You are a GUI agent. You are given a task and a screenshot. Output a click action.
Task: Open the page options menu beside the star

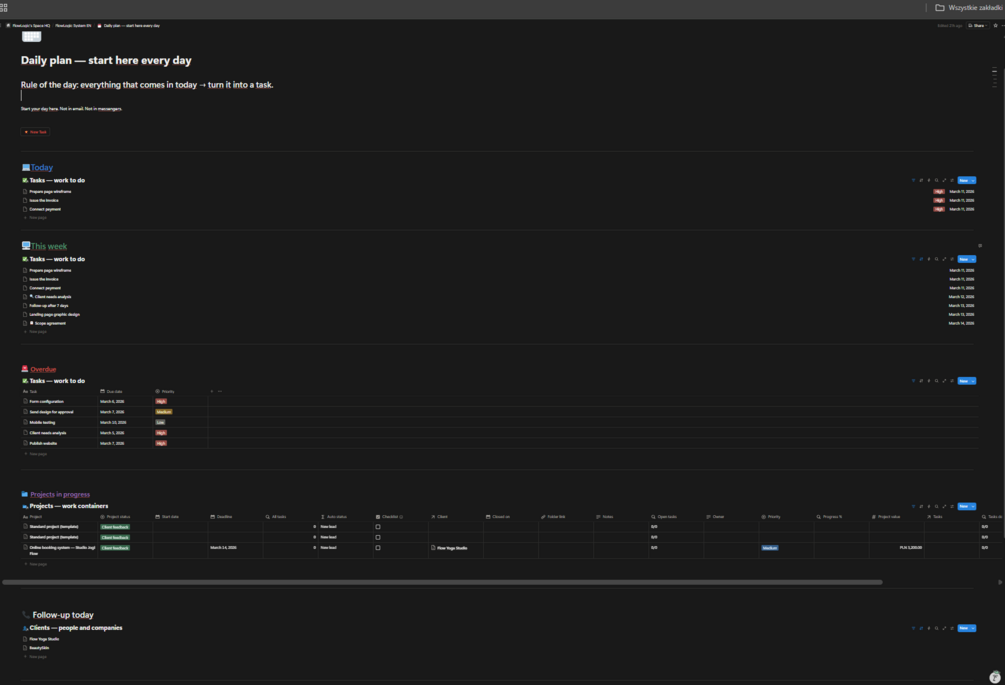[1002, 26]
